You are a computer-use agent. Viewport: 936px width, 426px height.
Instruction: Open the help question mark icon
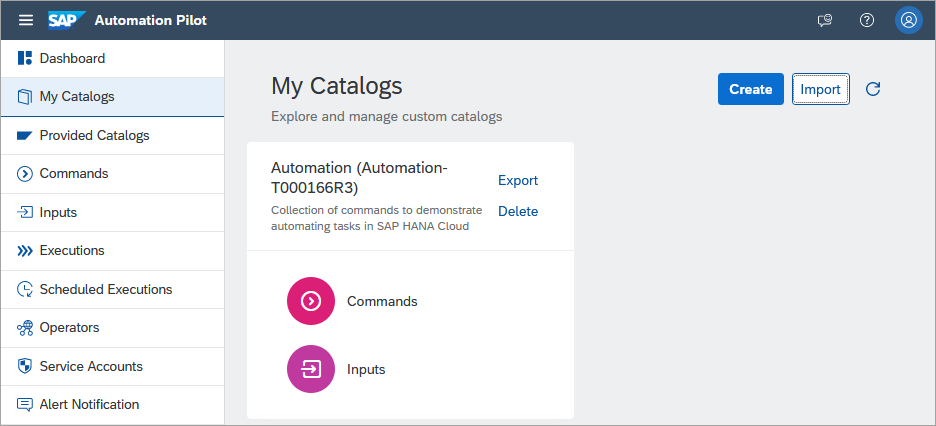tap(867, 20)
